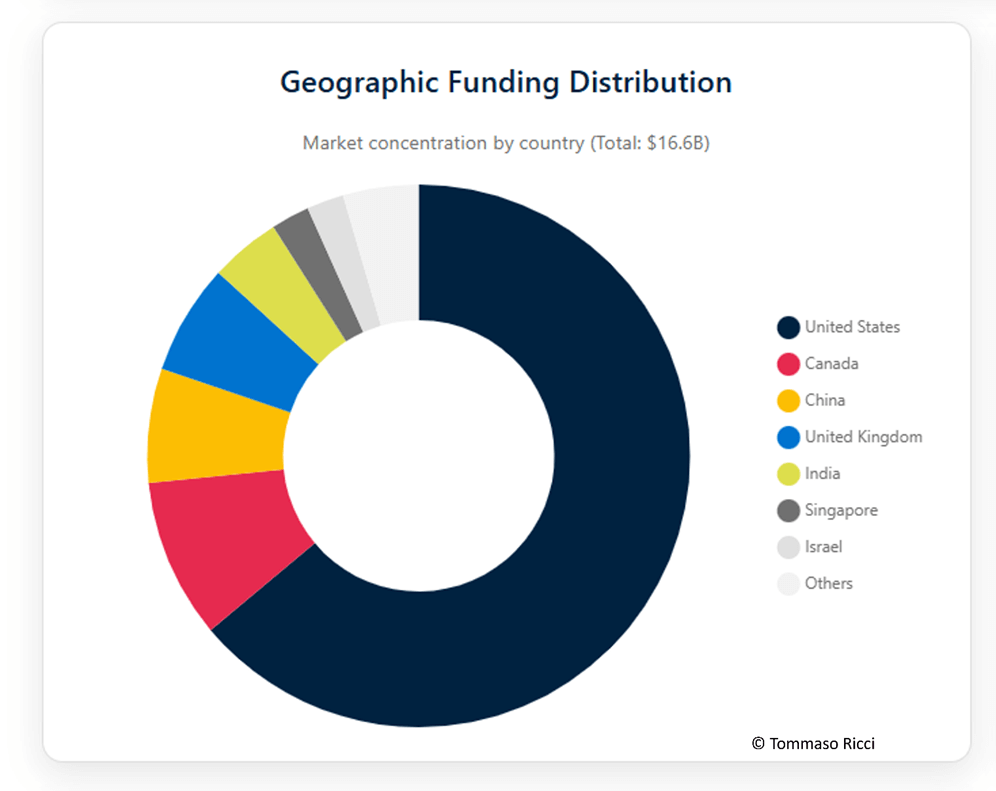The width and height of the screenshot is (996, 791).
Task: Toggle the United States legend label
Action: coord(852,327)
